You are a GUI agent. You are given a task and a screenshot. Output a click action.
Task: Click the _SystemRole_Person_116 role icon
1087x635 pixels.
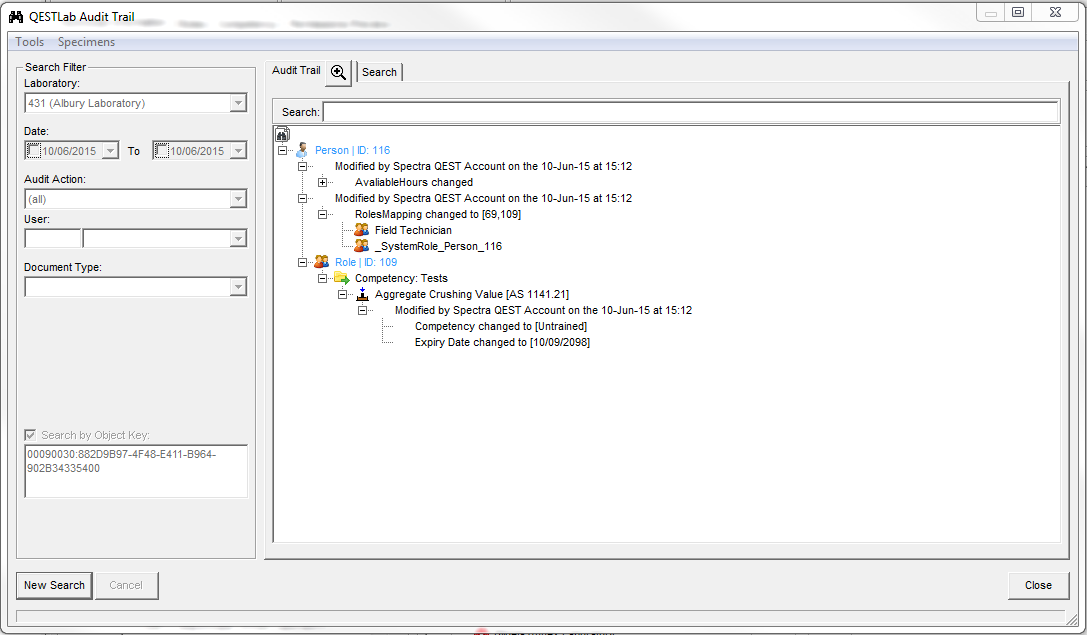pos(362,246)
